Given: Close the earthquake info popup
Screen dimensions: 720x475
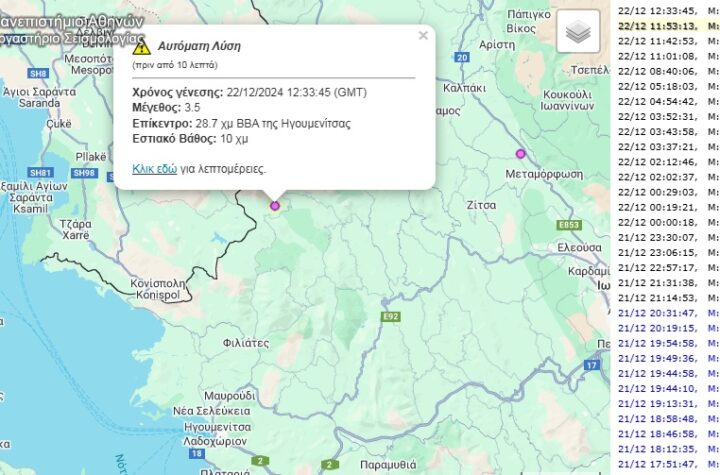Looking at the screenshot, I should tap(423, 35).
